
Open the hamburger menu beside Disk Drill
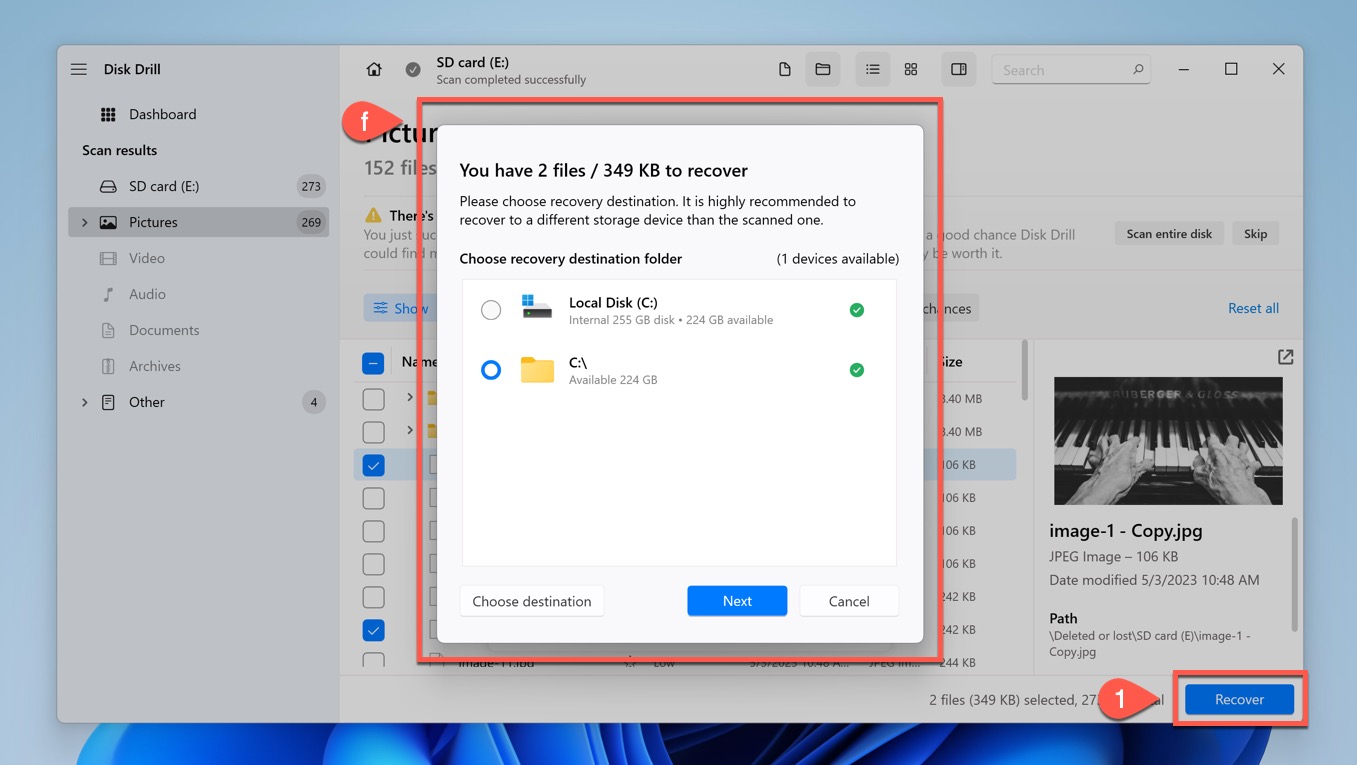point(79,69)
